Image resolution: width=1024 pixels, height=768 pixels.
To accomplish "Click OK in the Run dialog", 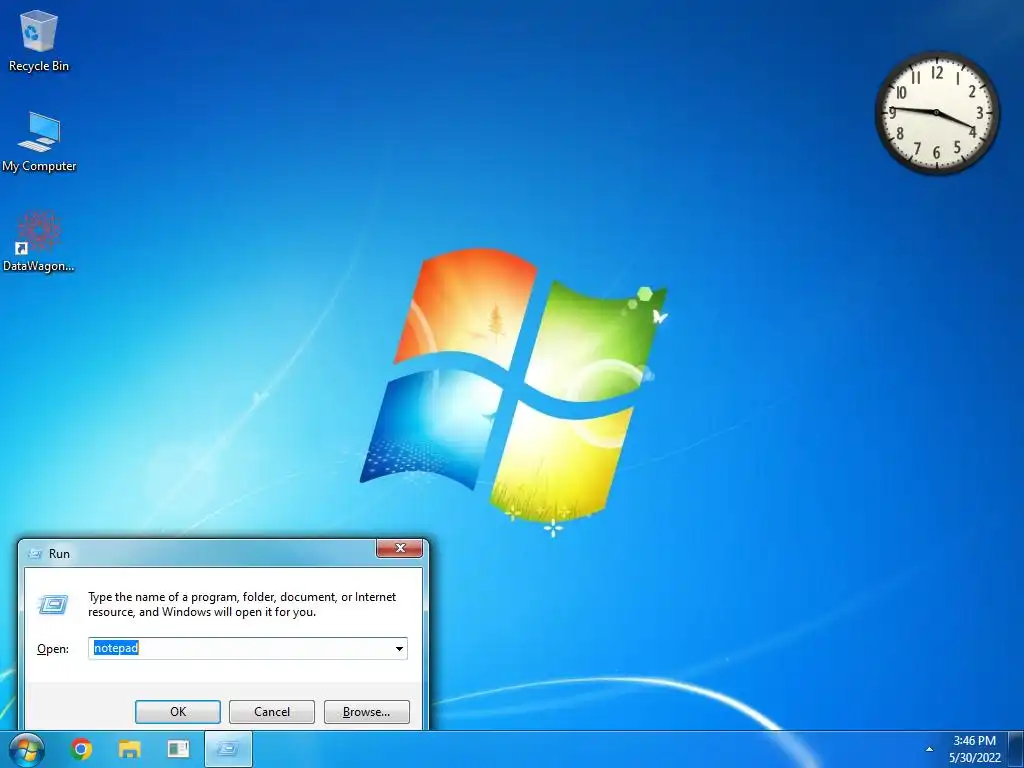I will pos(178,712).
